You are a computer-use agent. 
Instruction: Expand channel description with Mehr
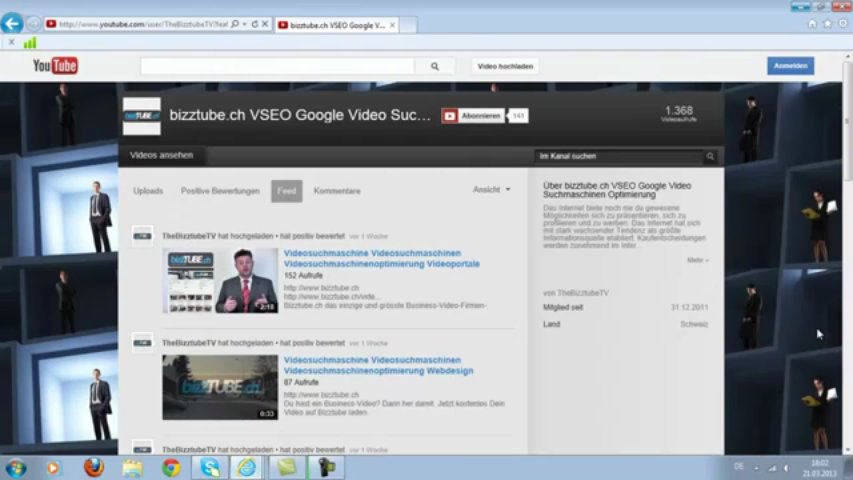pos(697,260)
